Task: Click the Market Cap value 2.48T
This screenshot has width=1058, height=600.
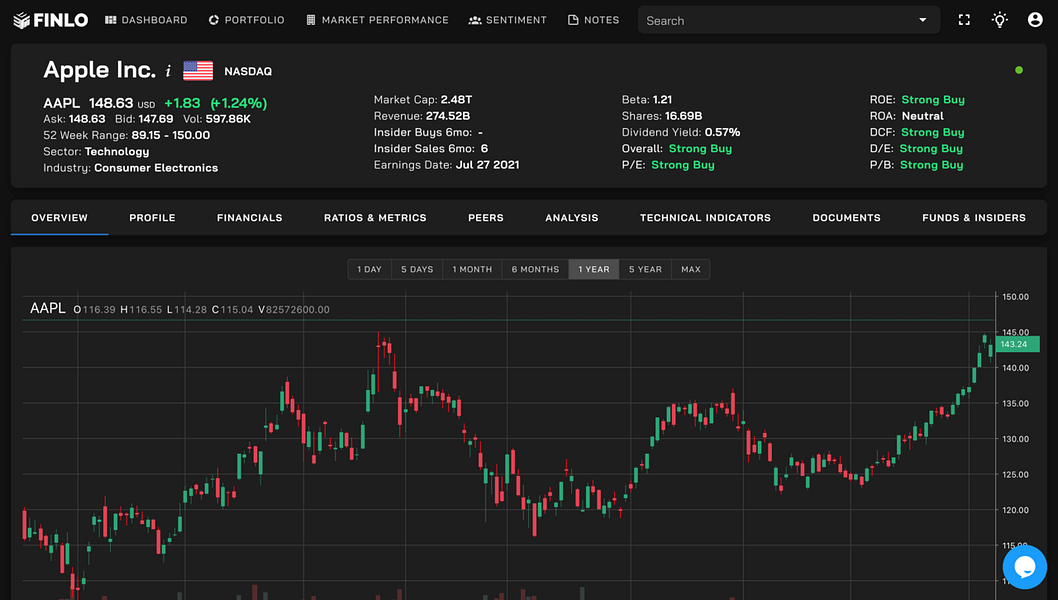Action: coord(456,99)
